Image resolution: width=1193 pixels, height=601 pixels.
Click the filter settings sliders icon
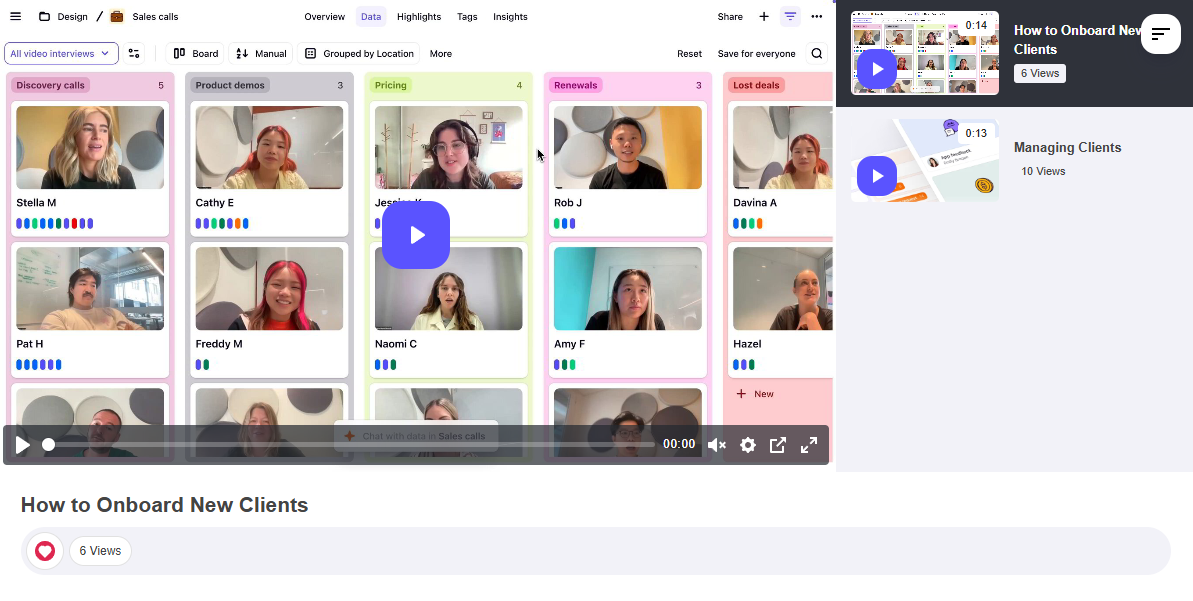134,53
